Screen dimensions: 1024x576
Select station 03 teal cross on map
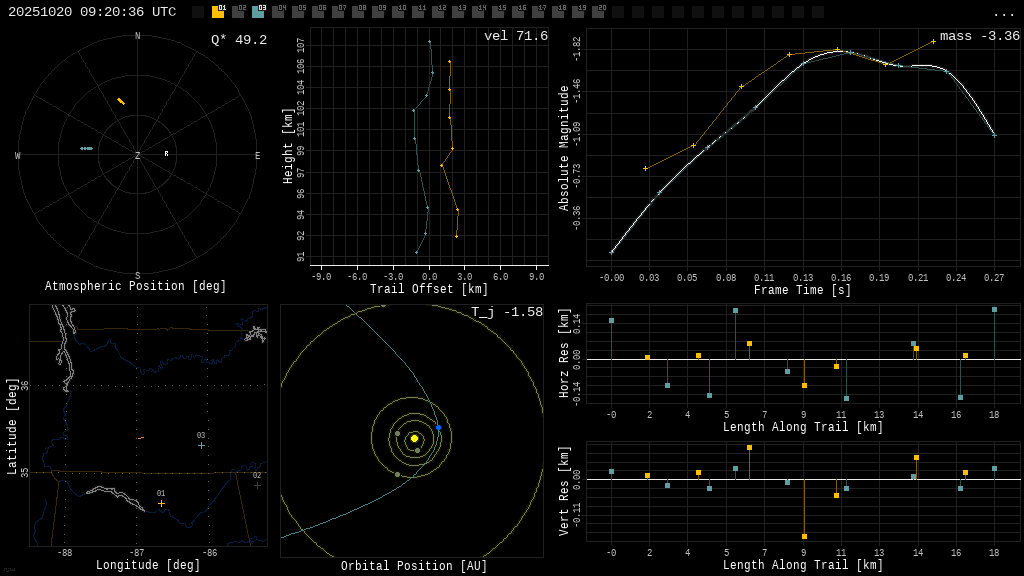201,445
